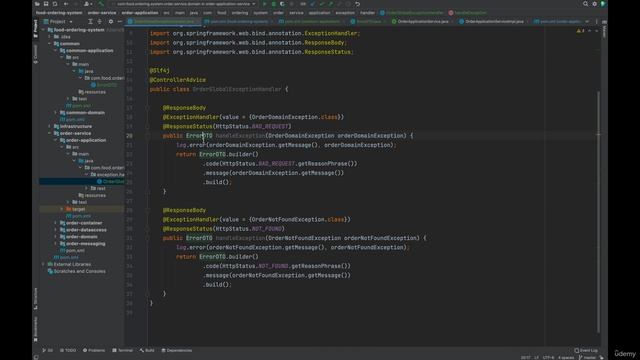
Task: Click the Synchronize/reload icon in the toolbar
Action: click(55, 4)
